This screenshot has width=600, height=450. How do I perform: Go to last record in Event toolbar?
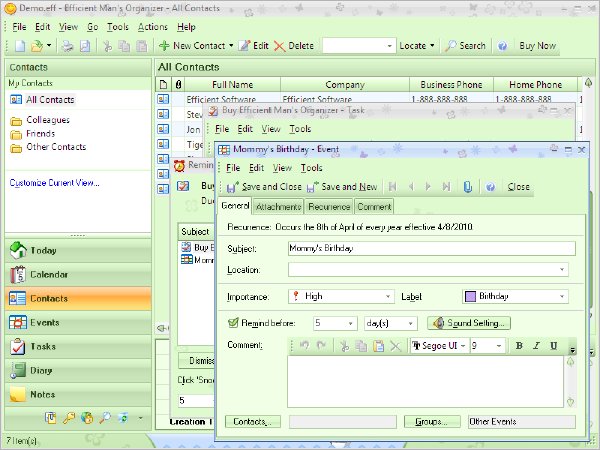[x=446, y=187]
